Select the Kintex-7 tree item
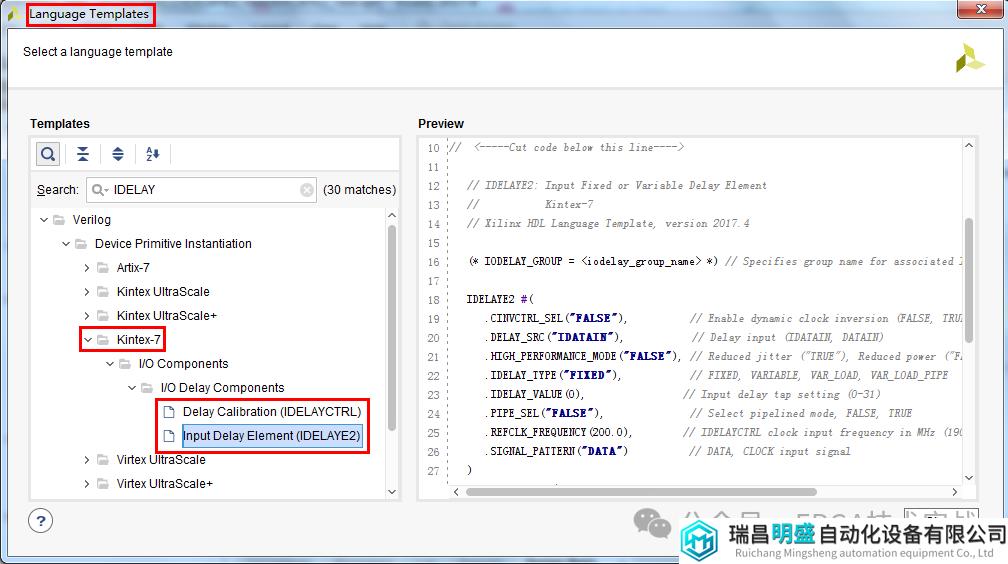 (x=138, y=340)
